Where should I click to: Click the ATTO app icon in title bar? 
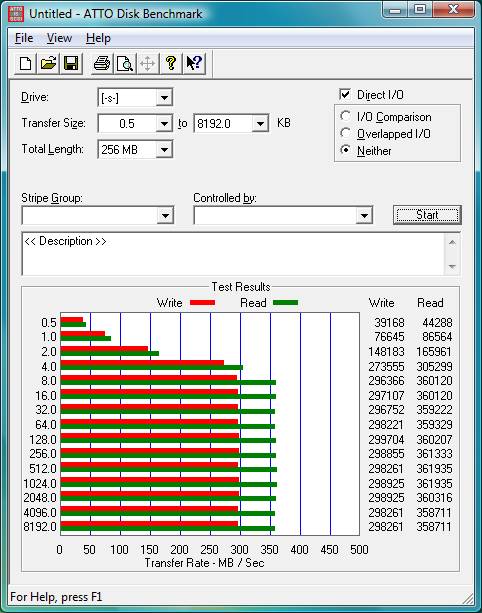pyautogui.click(x=16, y=14)
